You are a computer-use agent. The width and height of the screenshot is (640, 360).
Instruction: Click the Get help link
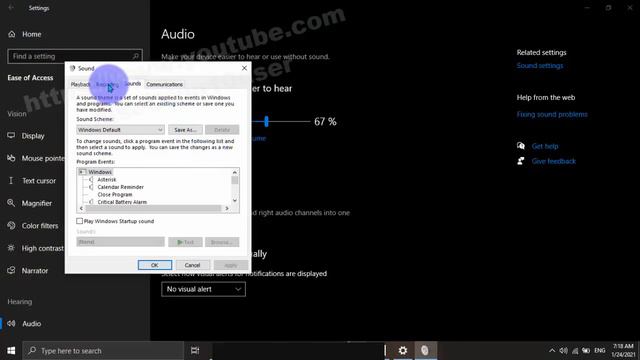point(544,146)
